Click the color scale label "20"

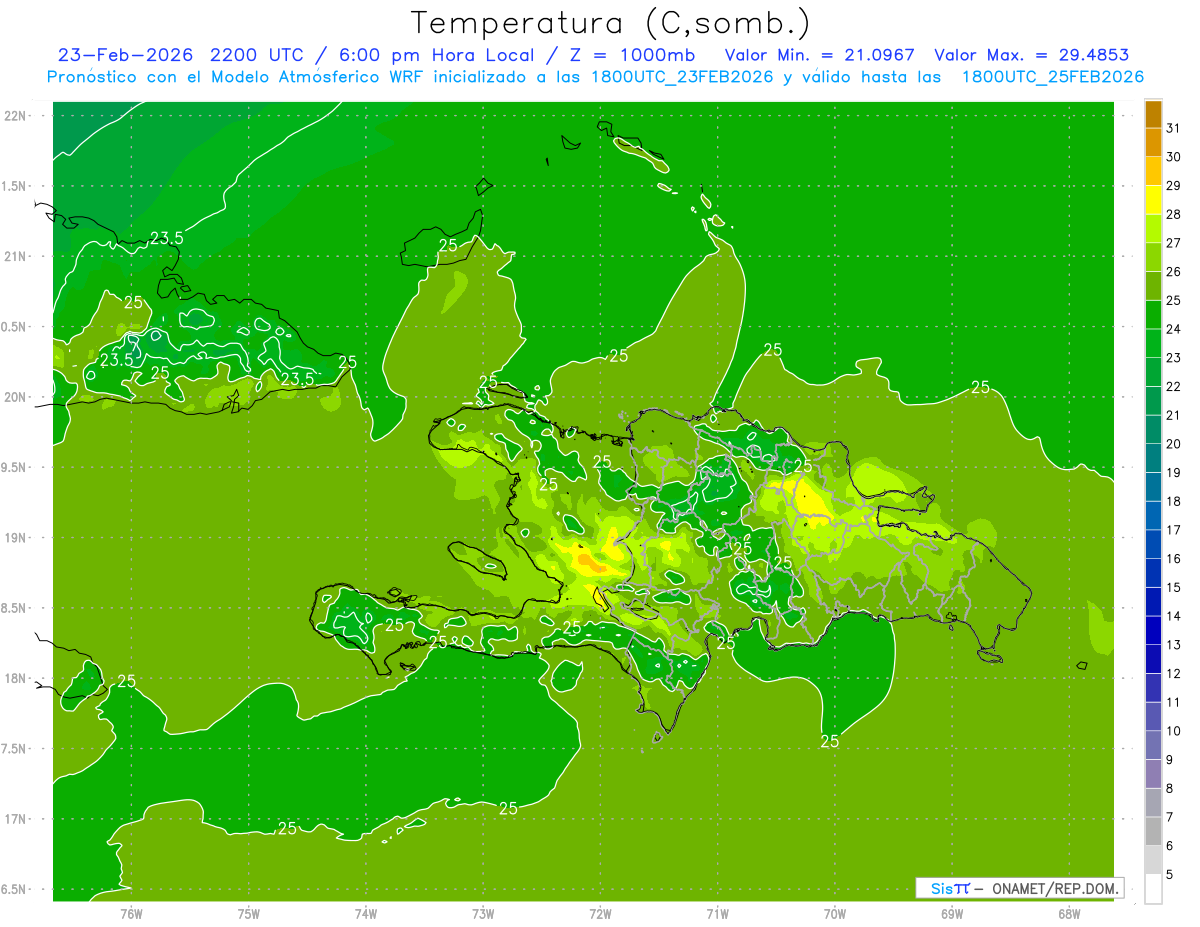(1173, 443)
